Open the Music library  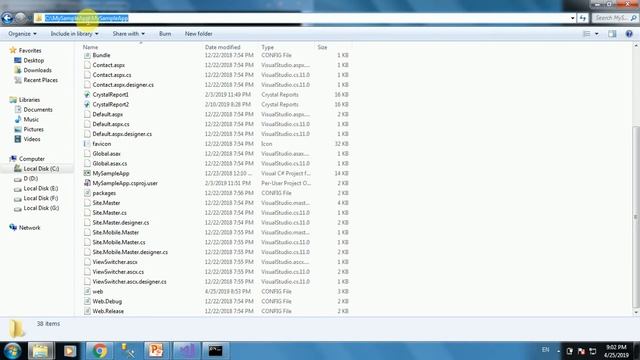31,120
